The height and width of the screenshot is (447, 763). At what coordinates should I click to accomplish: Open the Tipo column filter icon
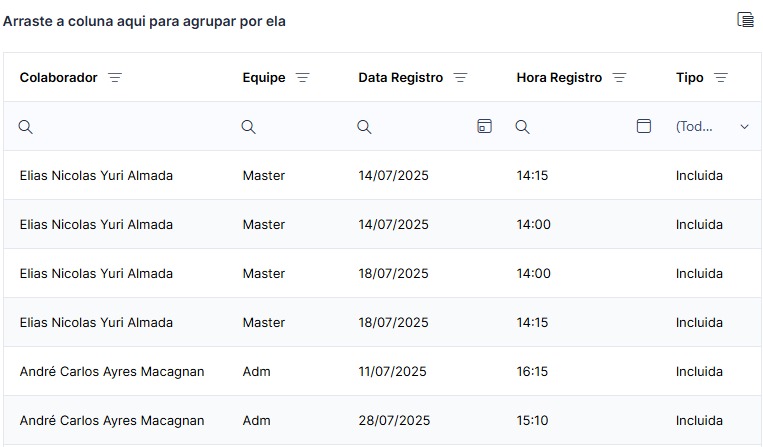(721, 77)
